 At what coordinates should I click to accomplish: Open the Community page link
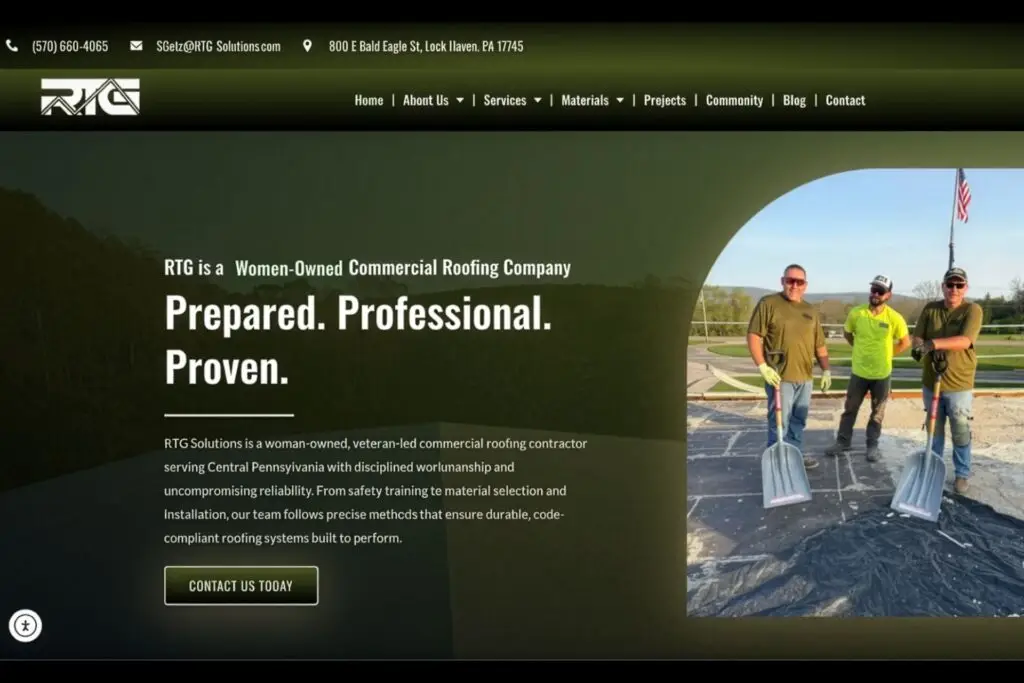pyautogui.click(x=734, y=101)
